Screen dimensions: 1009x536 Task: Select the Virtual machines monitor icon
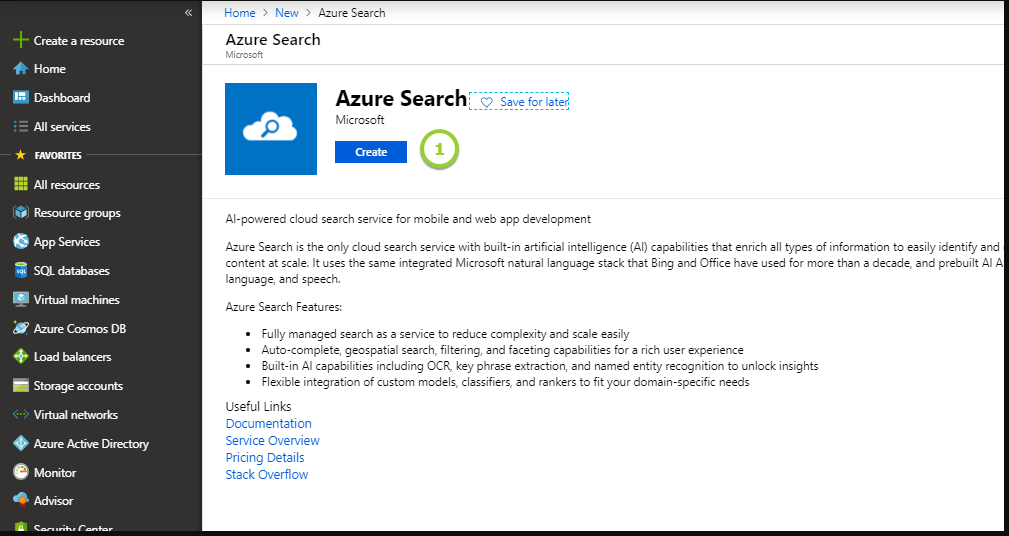click(x=20, y=300)
